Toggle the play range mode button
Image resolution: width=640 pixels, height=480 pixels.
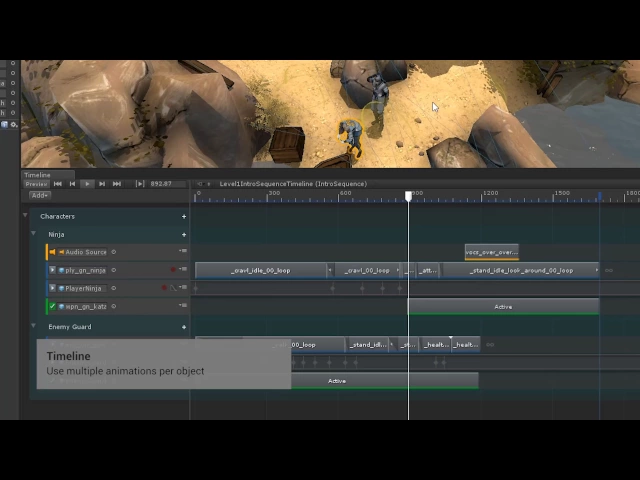pos(140,184)
